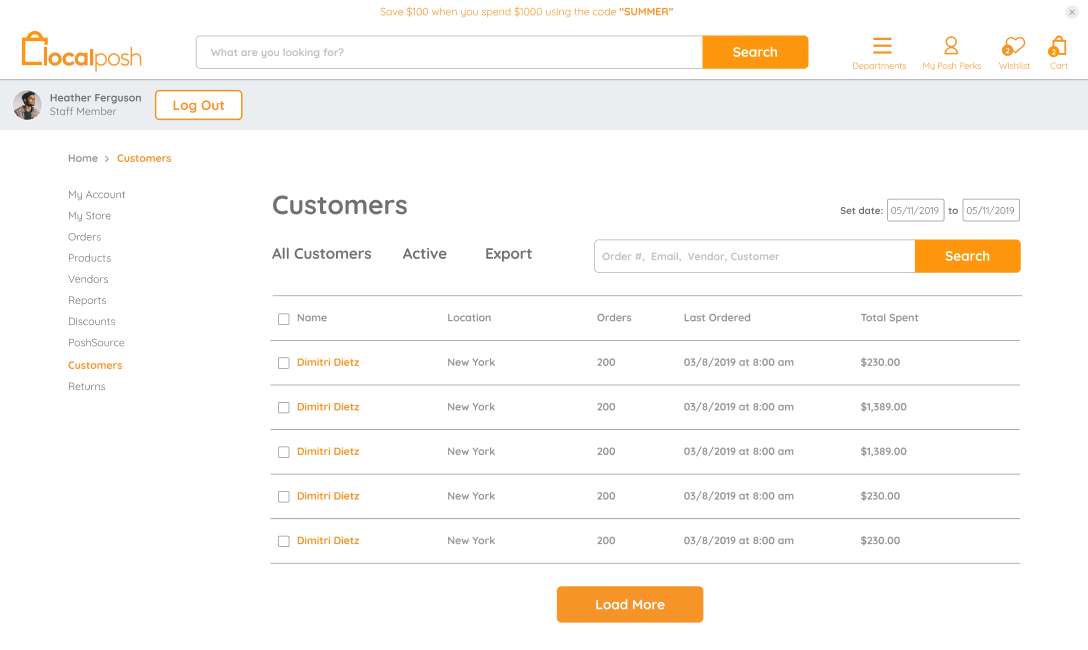Click the My Posh Perks person icon
This screenshot has height=650, width=1088.
(x=951, y=46)
